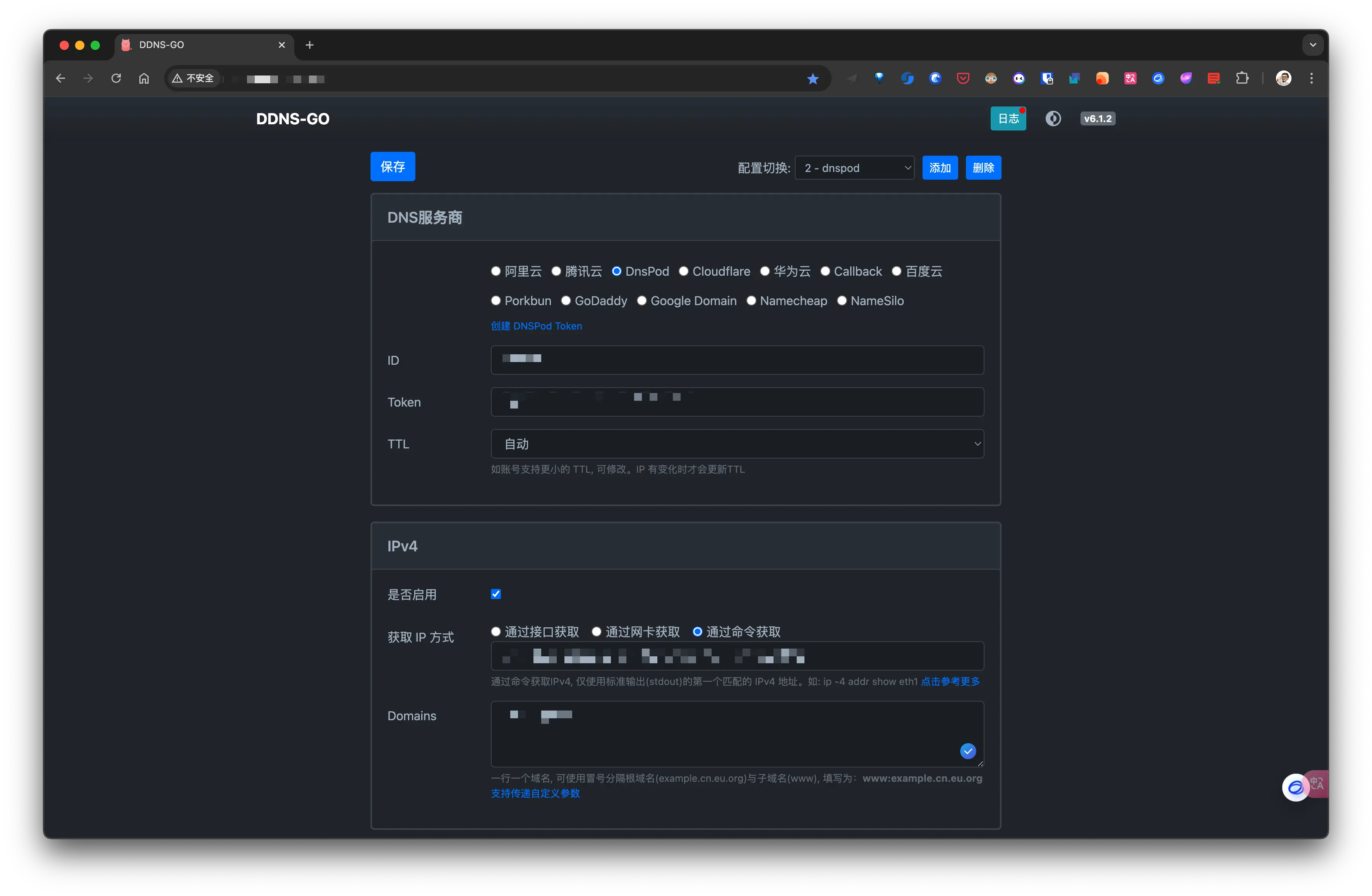Open the 创建 DNSPod Token link
Screen dimensions: 1372x896
point(536,326)
